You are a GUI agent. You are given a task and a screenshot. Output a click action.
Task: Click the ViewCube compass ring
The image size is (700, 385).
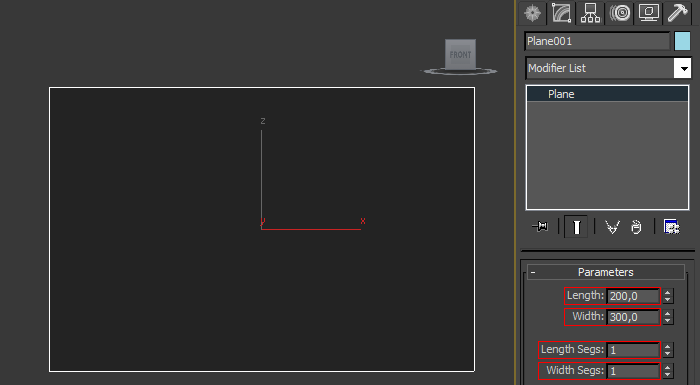(460, 71)
